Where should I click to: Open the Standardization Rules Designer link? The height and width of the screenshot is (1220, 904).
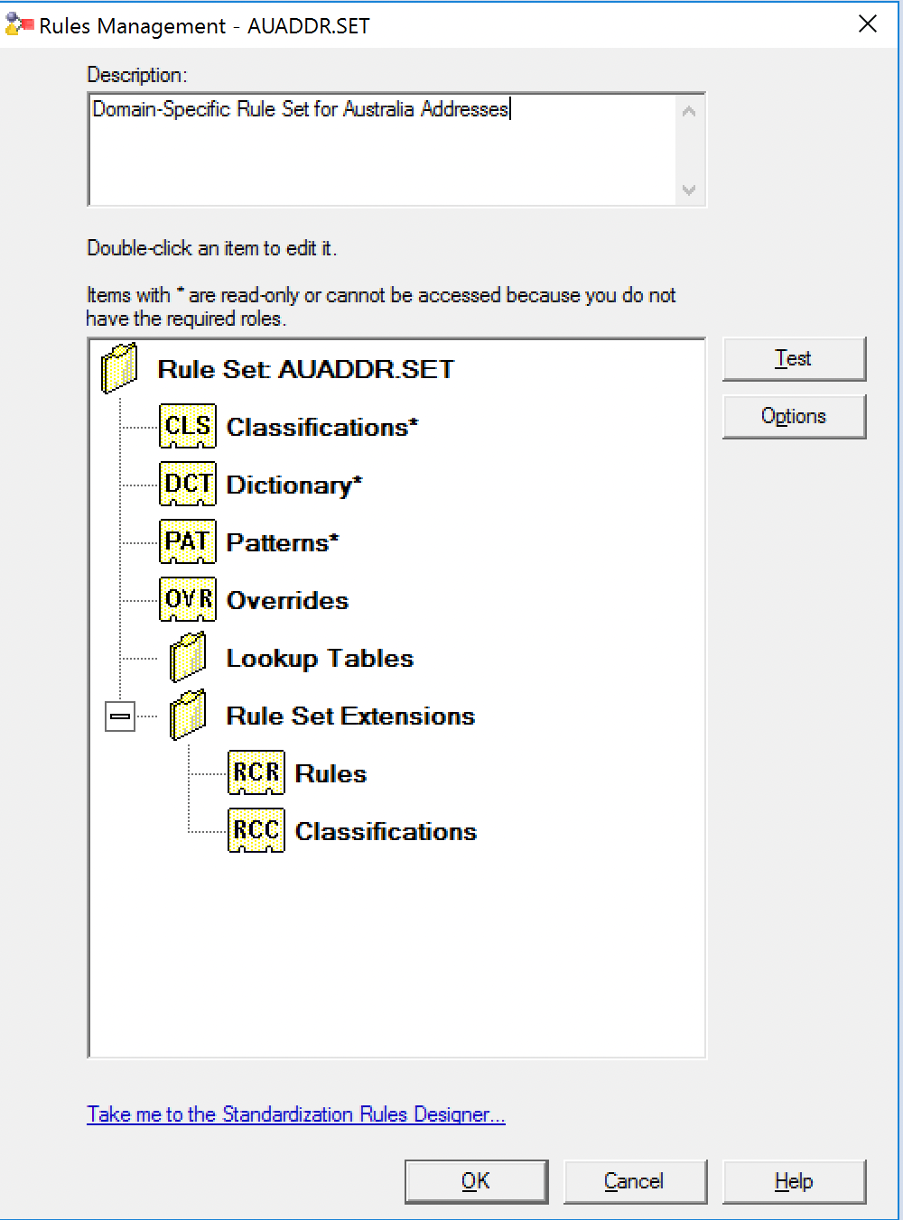[296, 1114]
